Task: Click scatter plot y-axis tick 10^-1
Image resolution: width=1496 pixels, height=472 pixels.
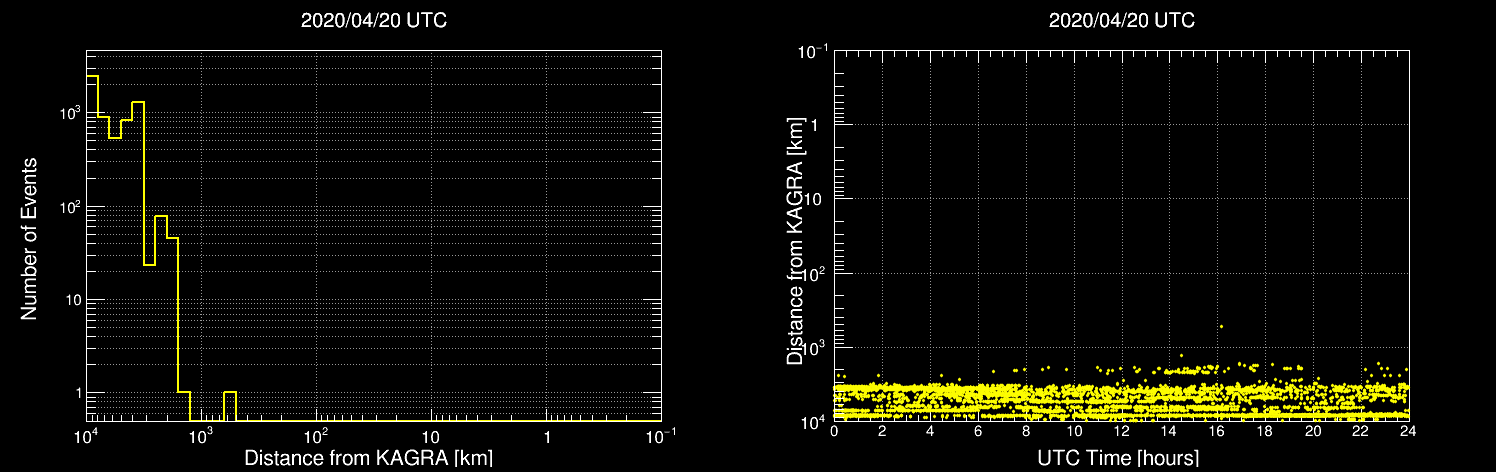Action: pyautogui.click(x=812, y=50)
